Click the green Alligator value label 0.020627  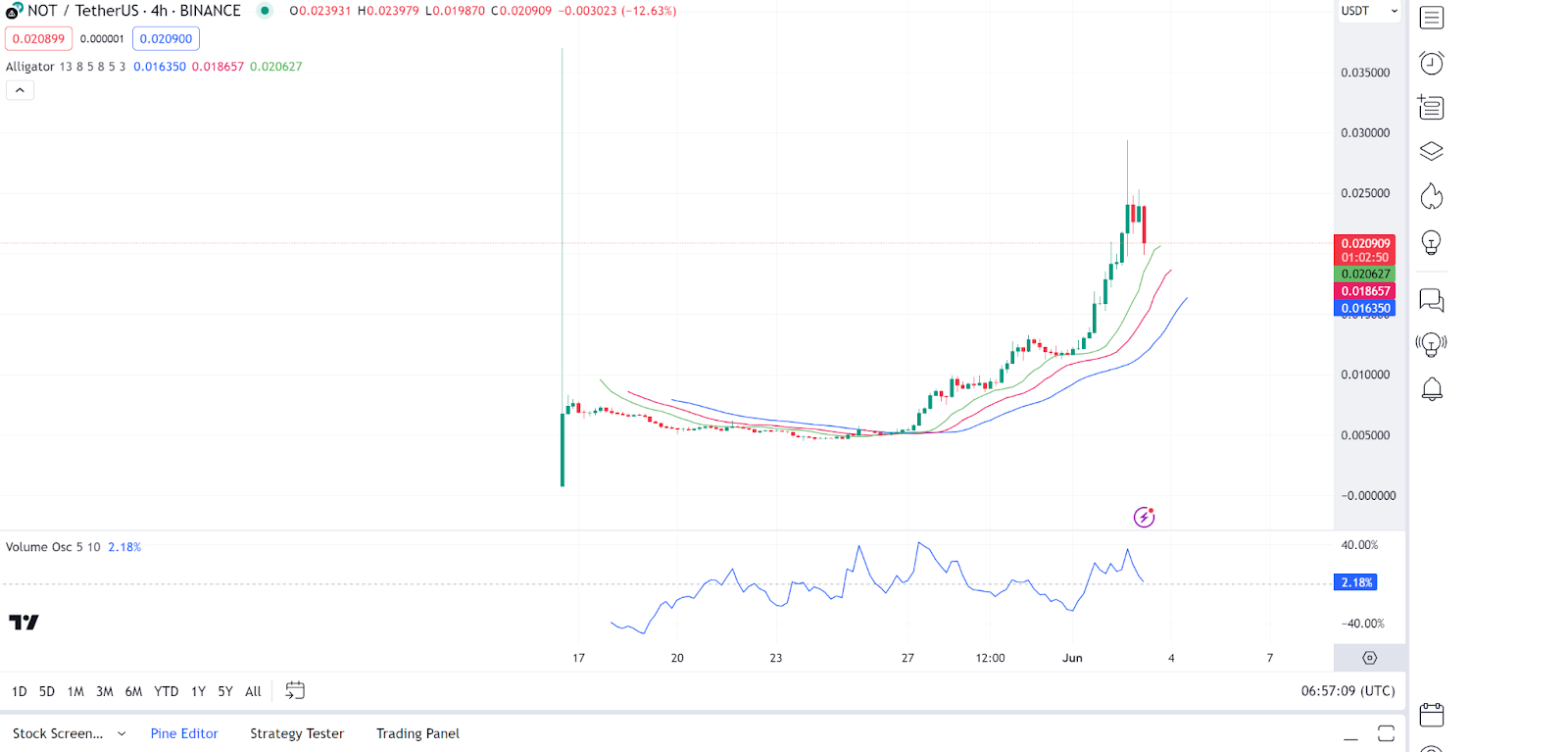coord(1365,275)
